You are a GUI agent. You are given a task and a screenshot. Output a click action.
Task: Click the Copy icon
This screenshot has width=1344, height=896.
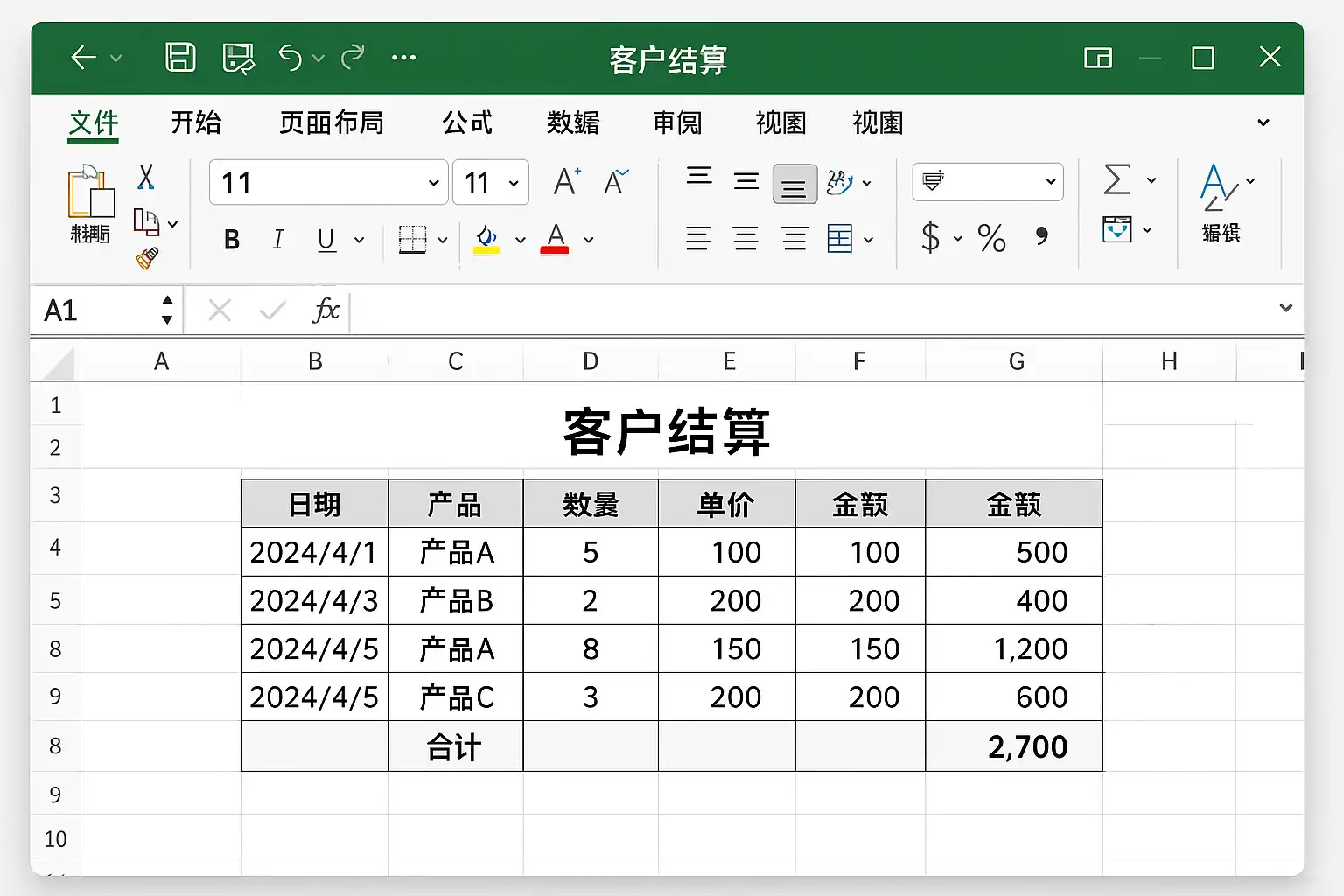click(146, 222)
